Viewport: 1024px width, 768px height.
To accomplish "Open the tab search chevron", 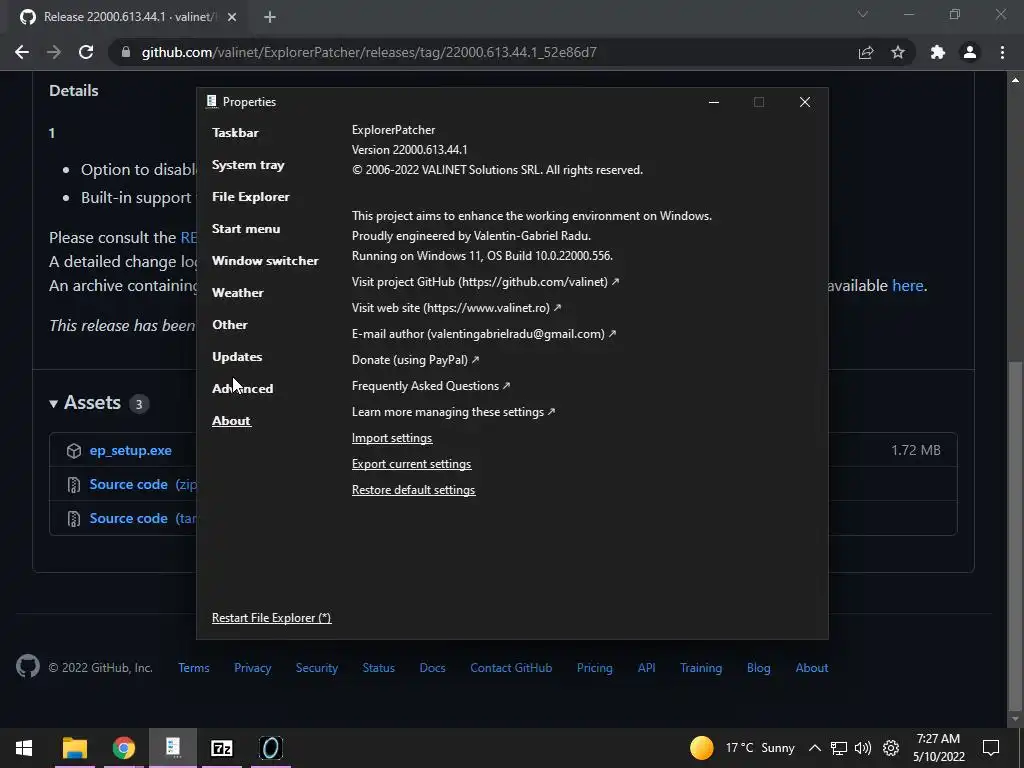I will tap(863, 14).
